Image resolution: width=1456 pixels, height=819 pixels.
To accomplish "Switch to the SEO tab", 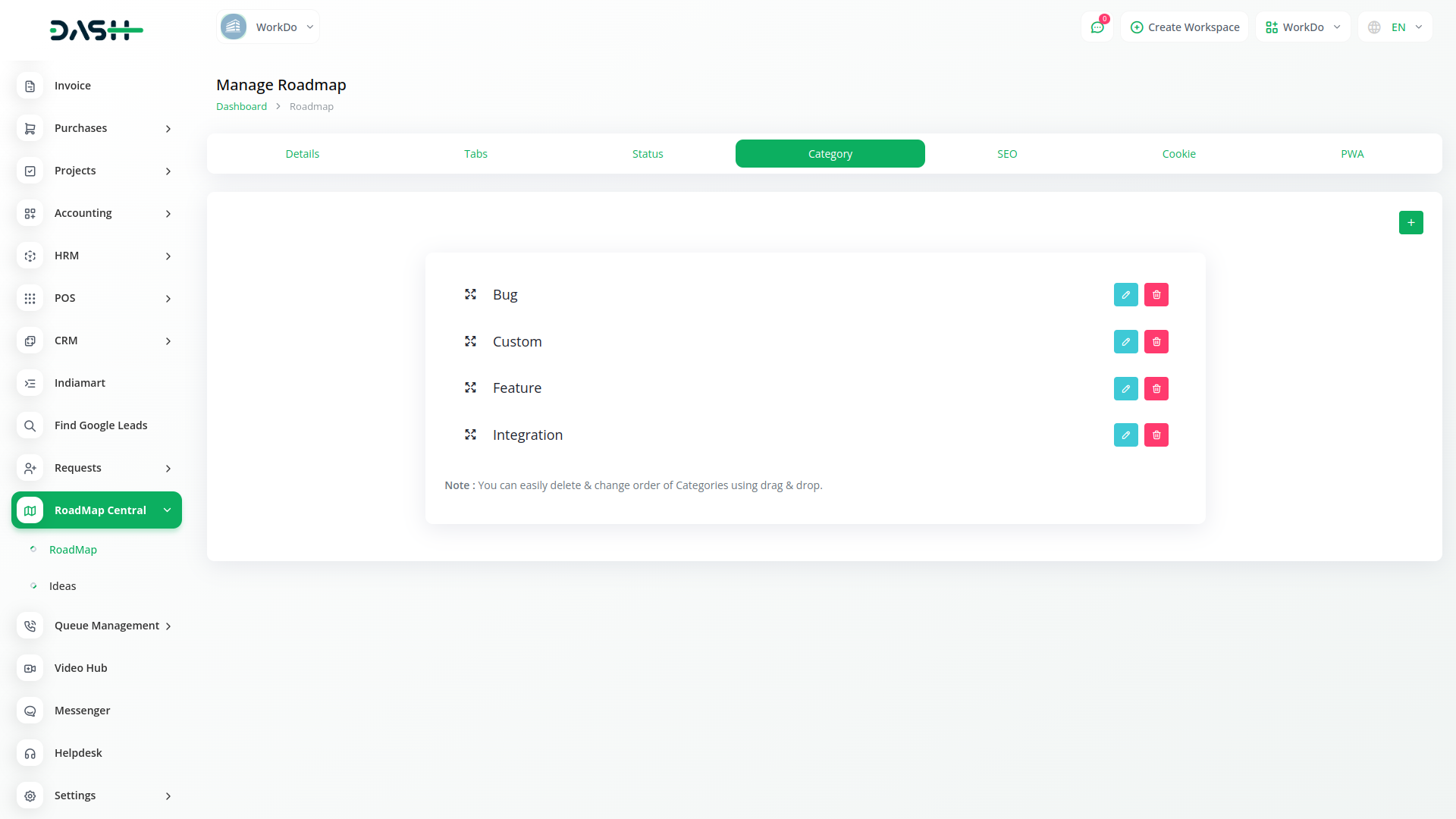I will tap(1006, 154).
